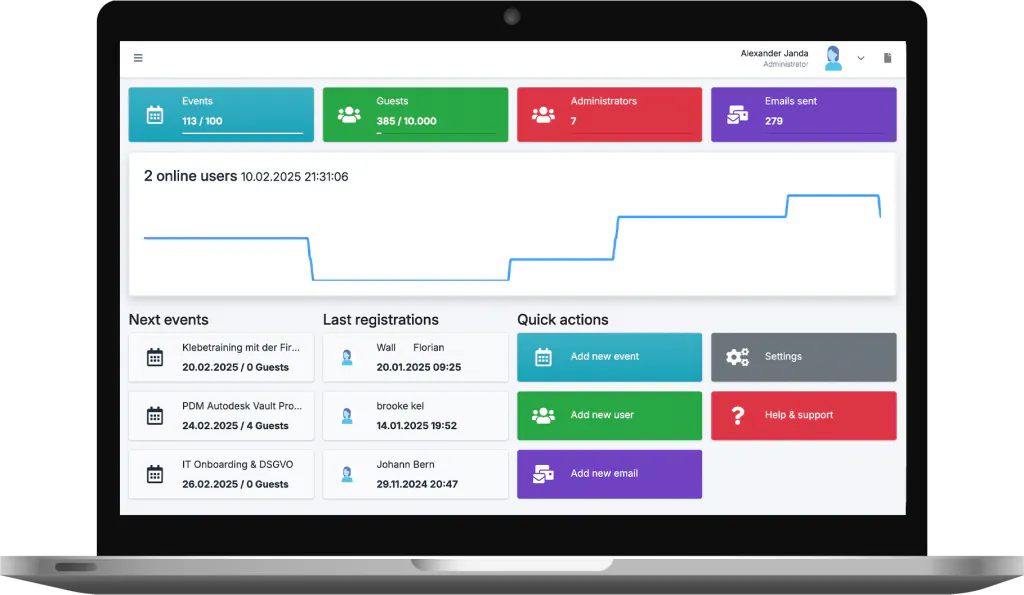1024x595 pixels.
Task: Open the PDM Autodesk Vault Pro... event
Action: tap(221, 415)
